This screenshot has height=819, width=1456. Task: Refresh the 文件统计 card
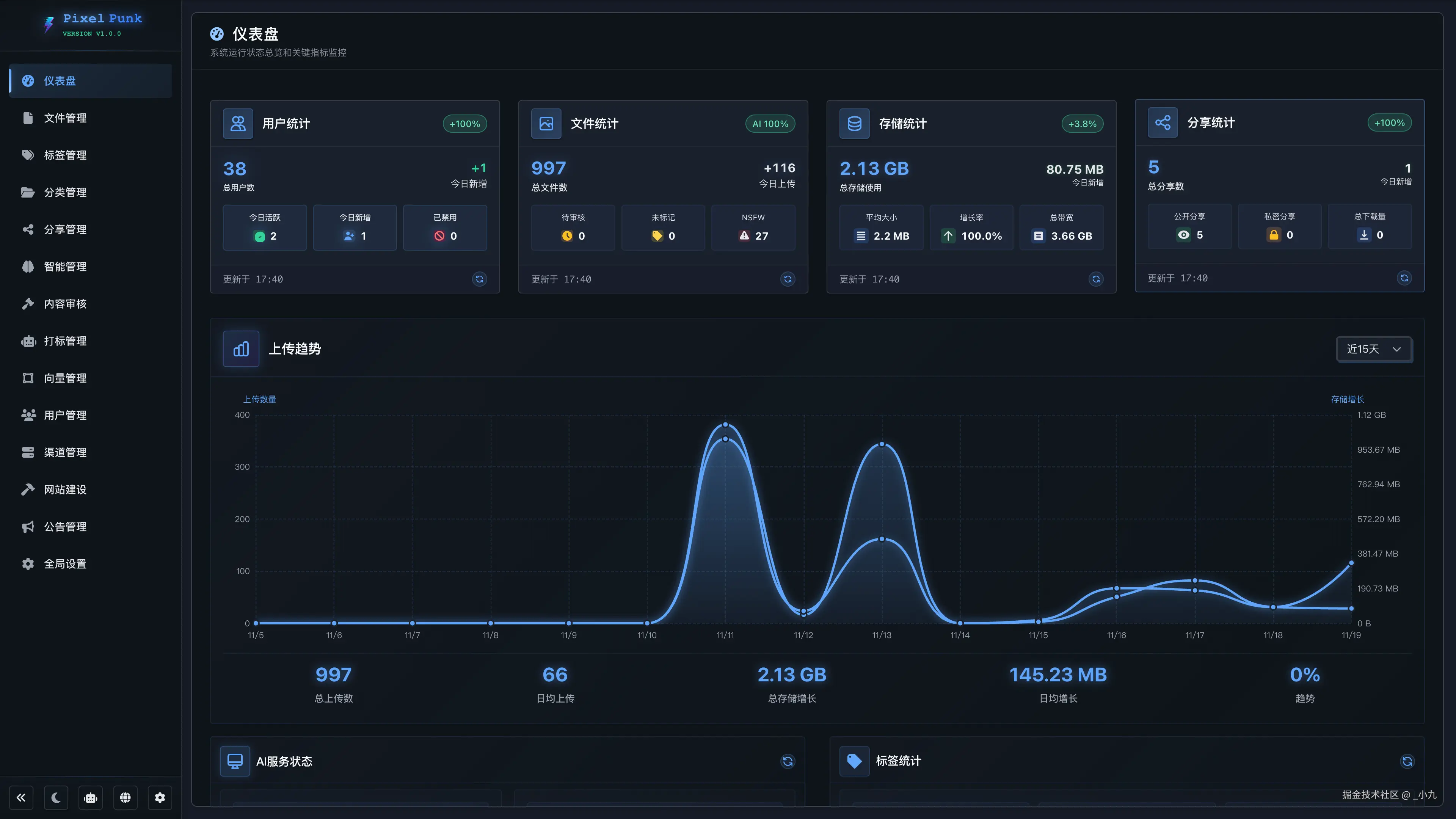click(788, 279)
